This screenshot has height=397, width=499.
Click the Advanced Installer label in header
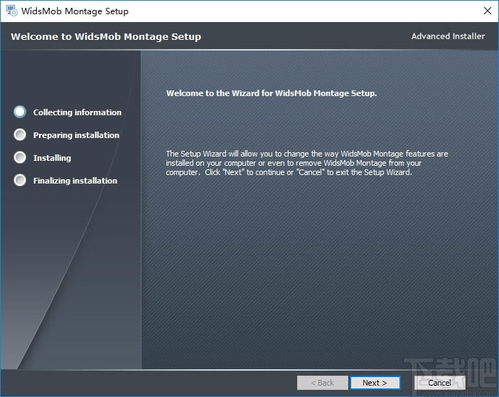[448, 36]
